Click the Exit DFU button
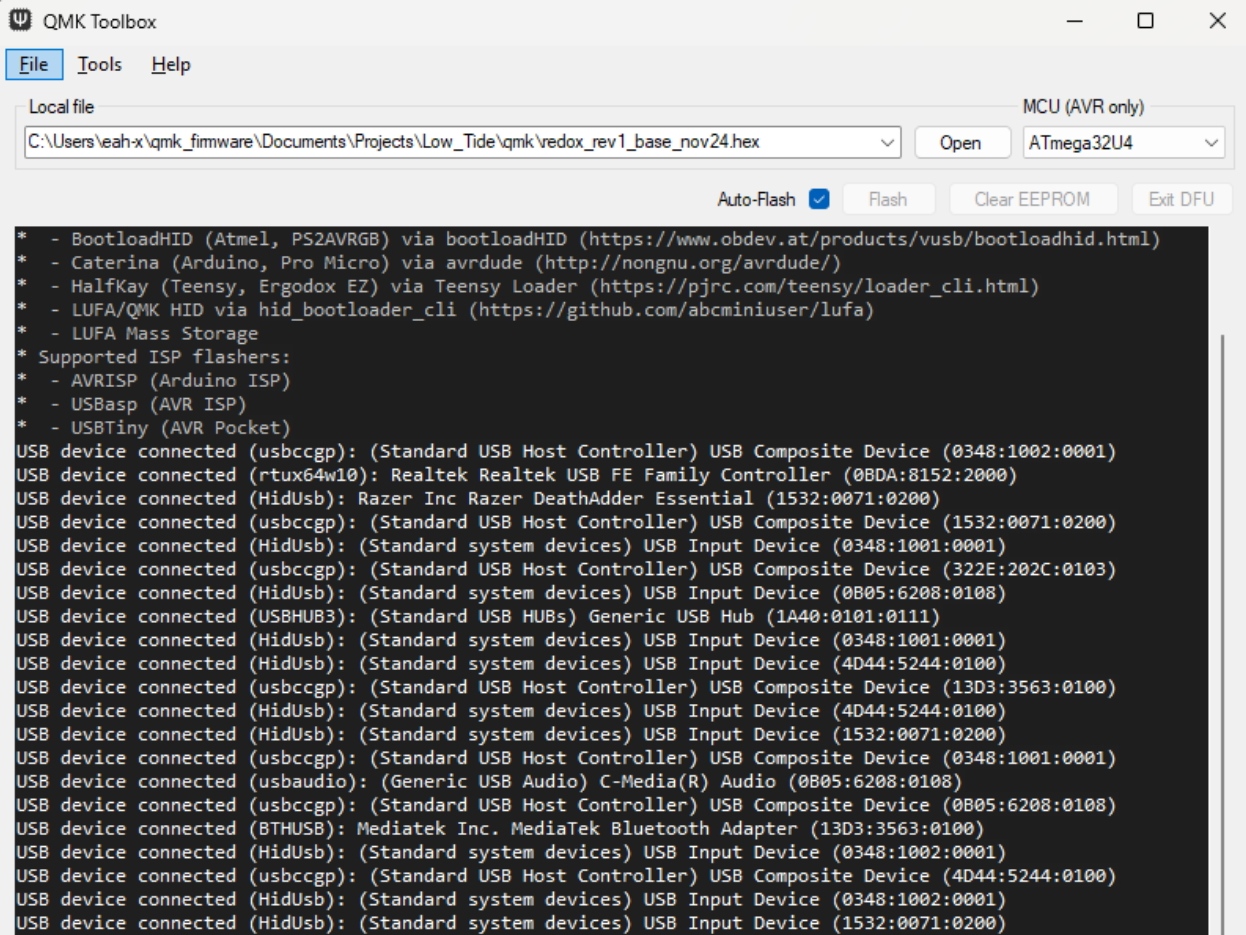1246x935 pixels. [1180, 199]
